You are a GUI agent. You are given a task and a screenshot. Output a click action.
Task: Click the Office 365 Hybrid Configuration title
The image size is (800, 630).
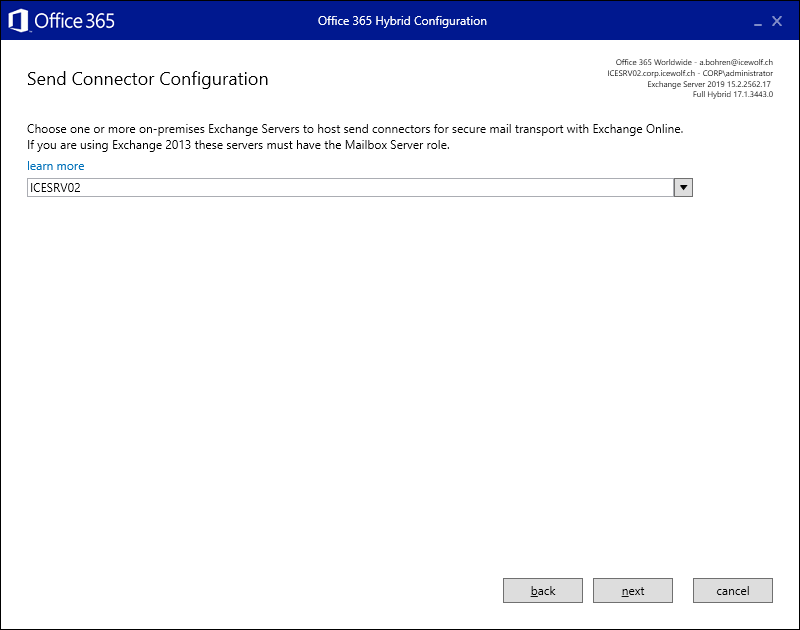coord(402,21)
